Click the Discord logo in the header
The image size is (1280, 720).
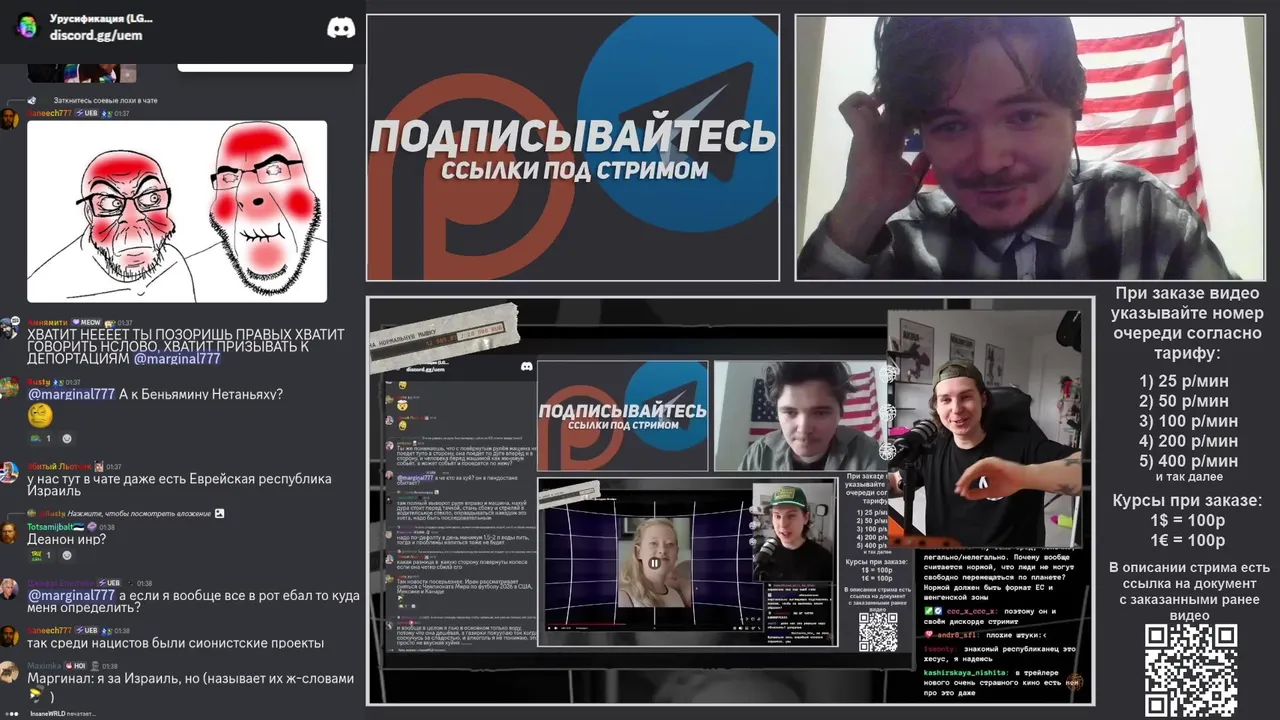[x=341, y=27]
